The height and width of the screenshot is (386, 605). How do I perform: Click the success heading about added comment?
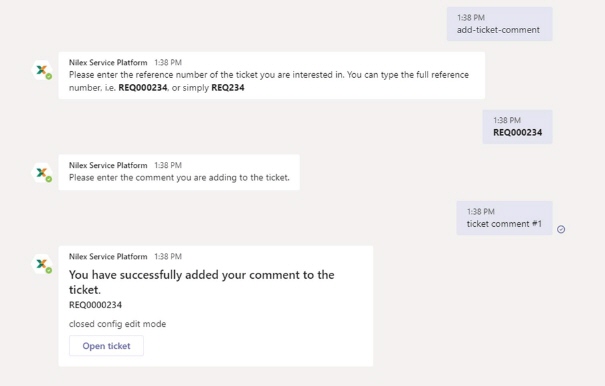point(201,282)
